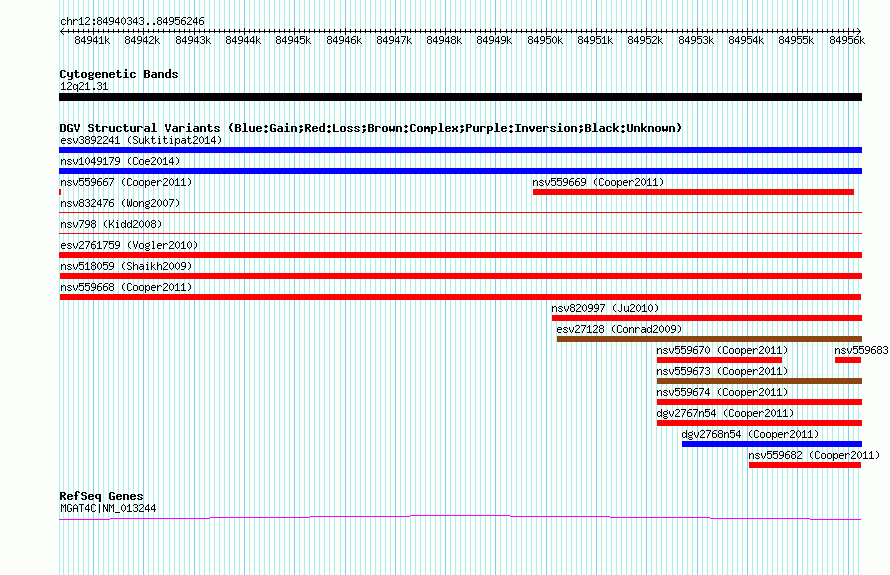Click the nsv559674 (Cooper2011) label

[x=722, y=392]
